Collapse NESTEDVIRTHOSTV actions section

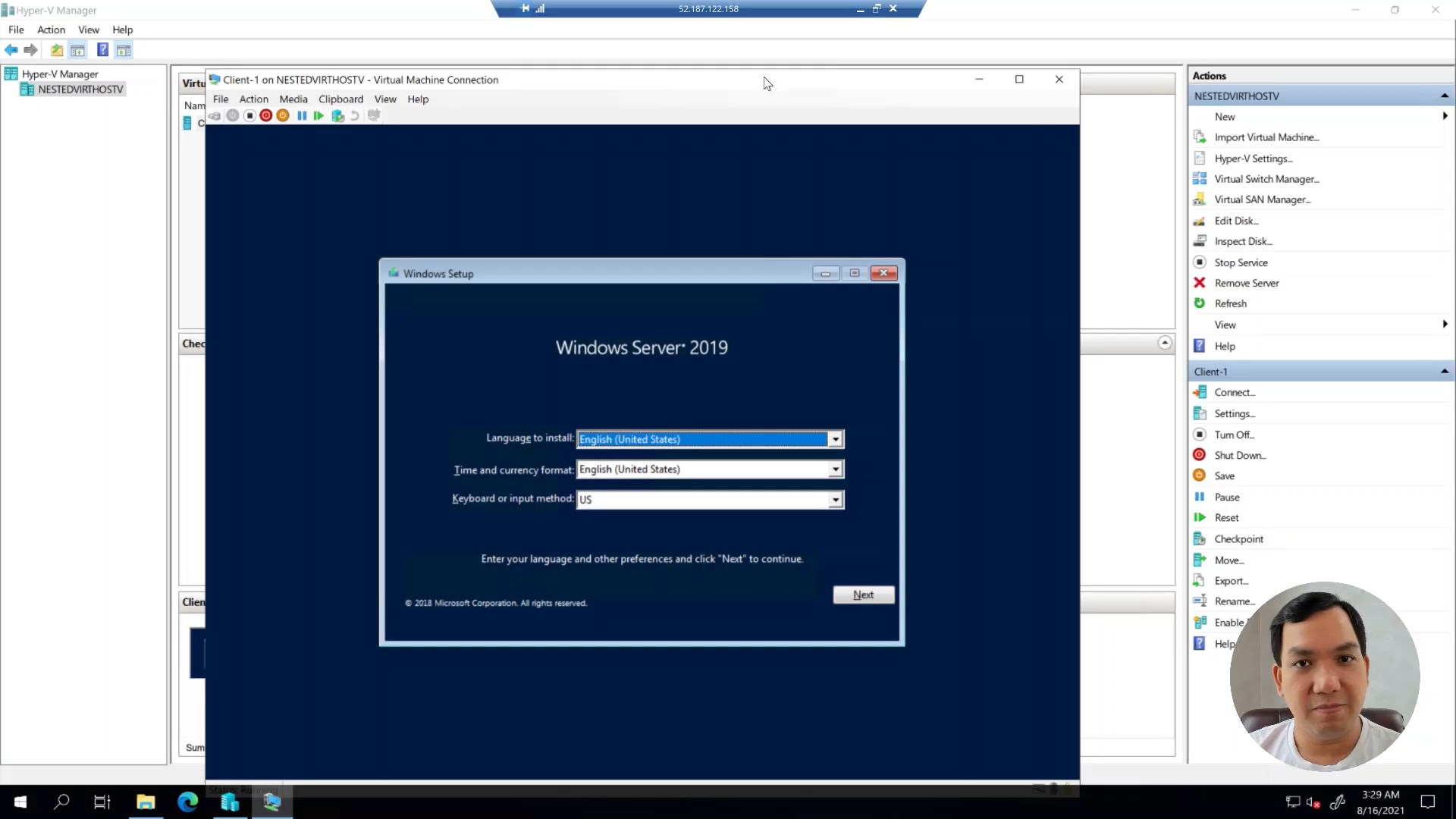click(1444, 96)
